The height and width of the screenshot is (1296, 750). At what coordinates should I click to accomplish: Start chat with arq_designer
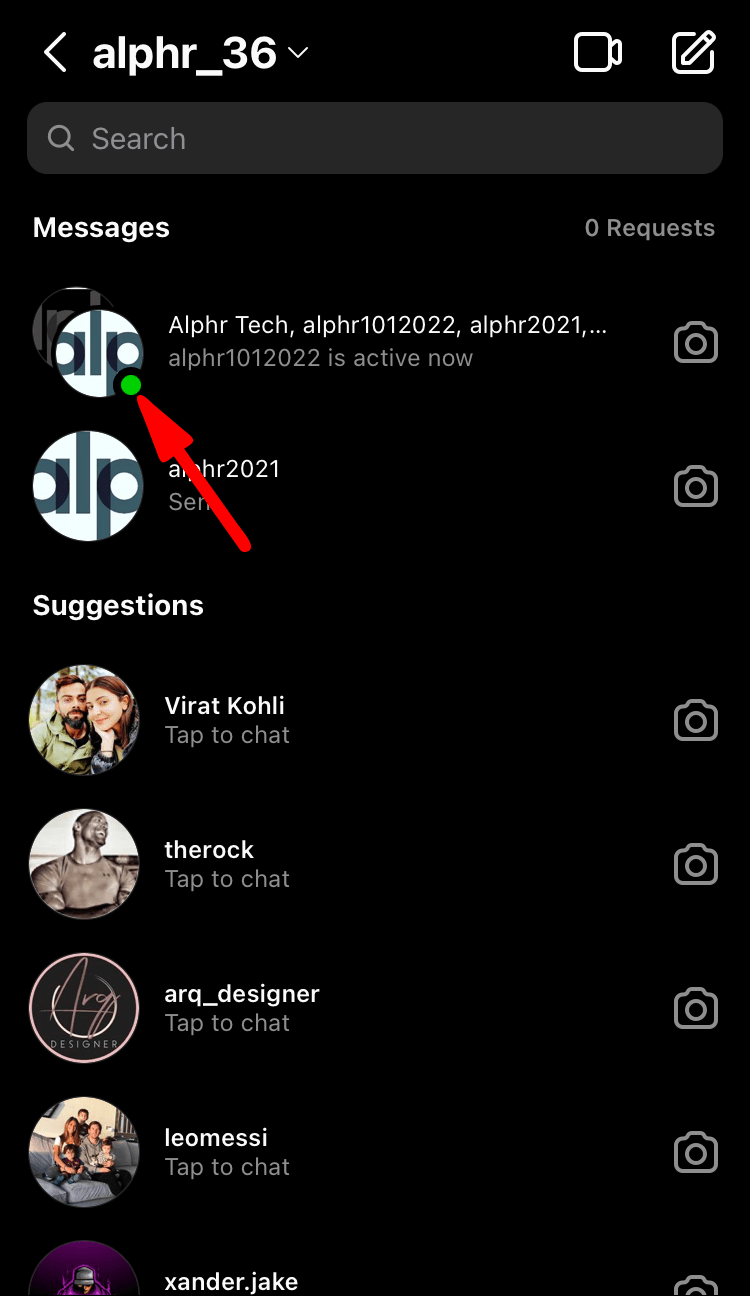click(x=375, y=1008)
